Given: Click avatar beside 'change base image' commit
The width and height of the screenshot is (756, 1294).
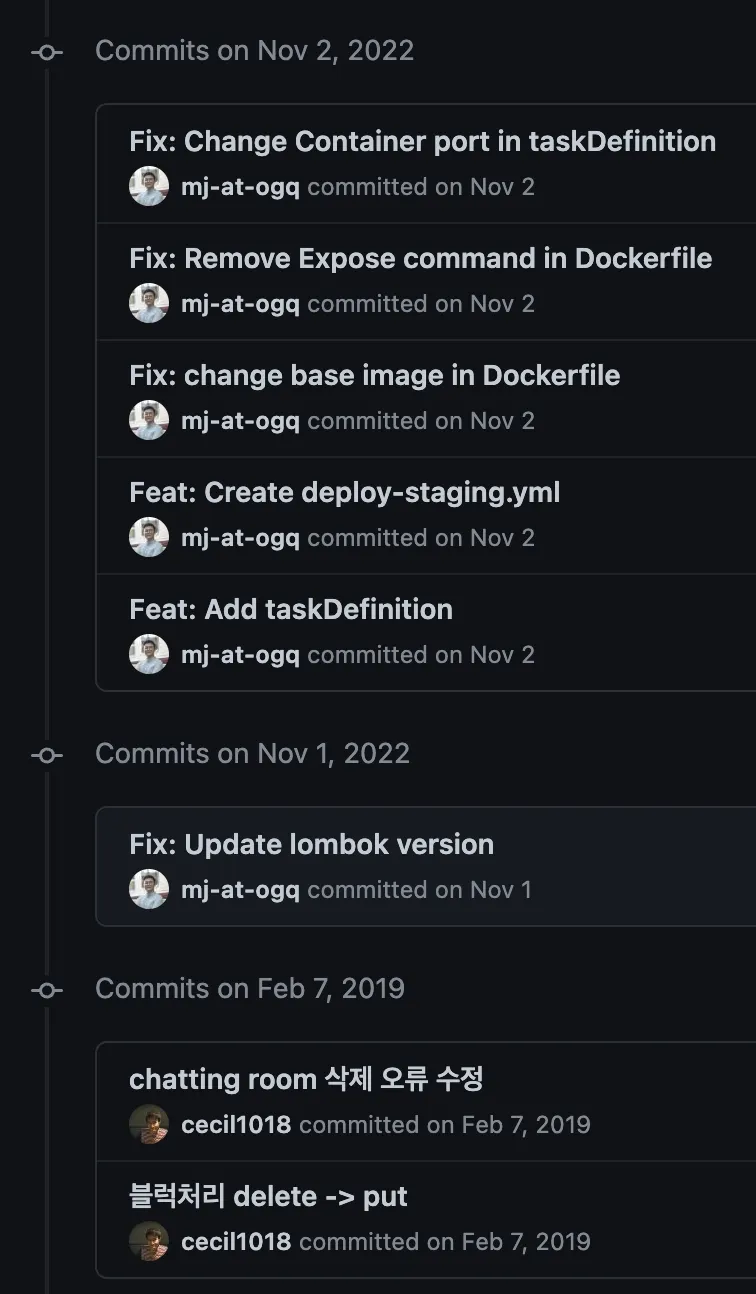Looking at the screenshot, I should [149, 421].
